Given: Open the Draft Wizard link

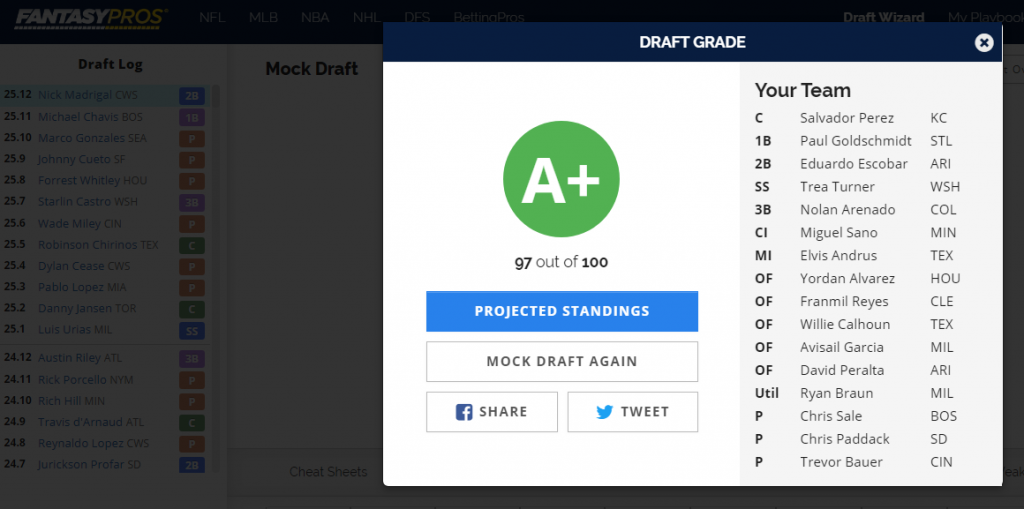Looking at the screenshot, I should pos(883,17).
